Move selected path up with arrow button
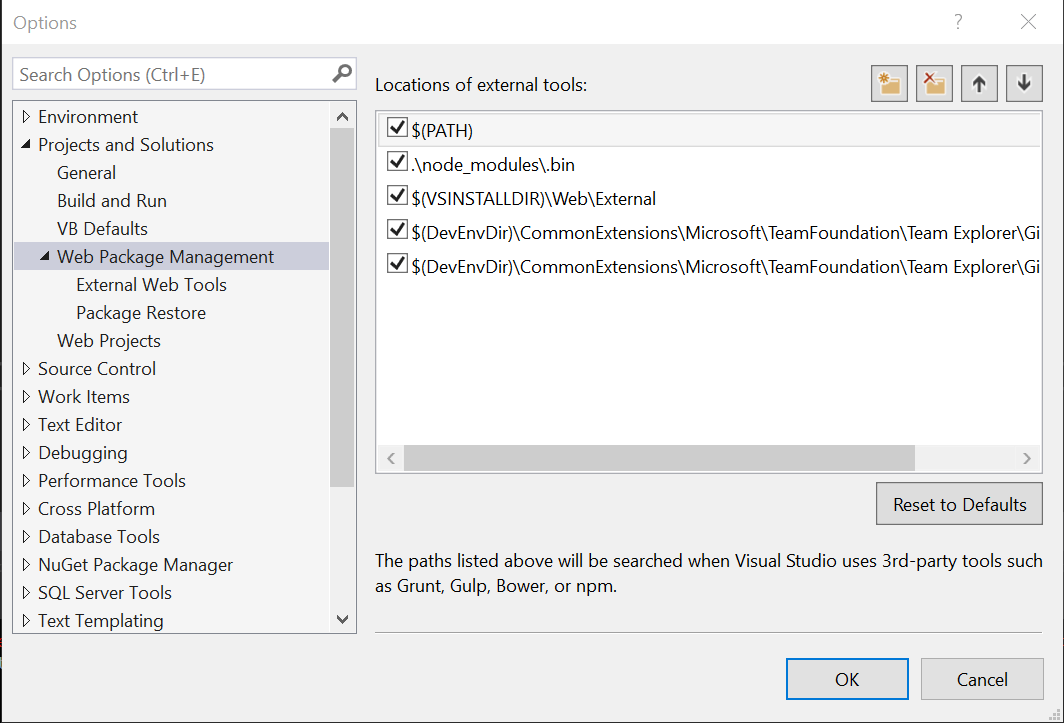This screenshot has width=1064, height=723. 979,84
